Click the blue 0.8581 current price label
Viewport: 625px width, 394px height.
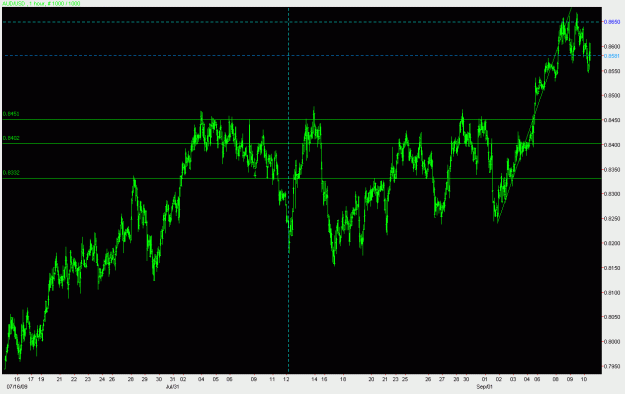click(x=612, y=56)
